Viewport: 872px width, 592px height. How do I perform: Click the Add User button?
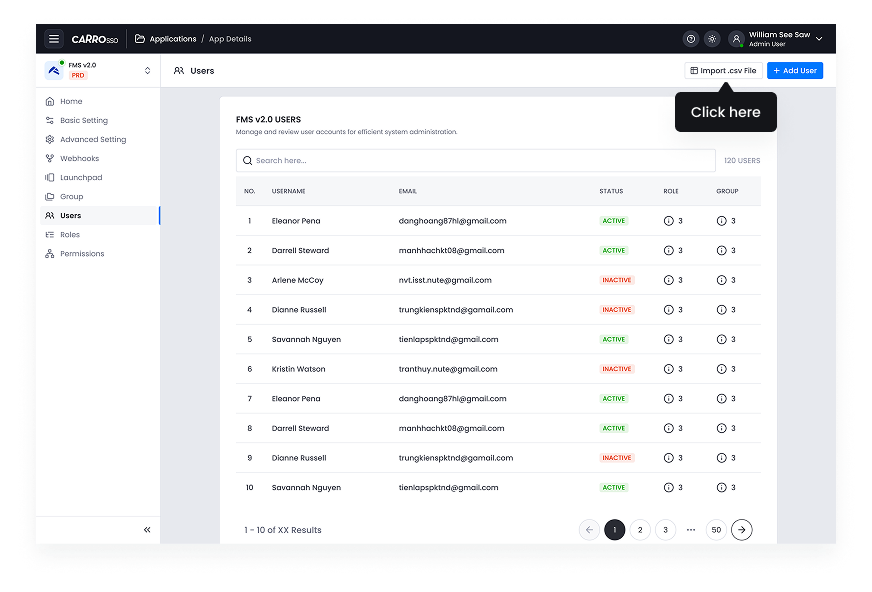click(x=795, y=71)
